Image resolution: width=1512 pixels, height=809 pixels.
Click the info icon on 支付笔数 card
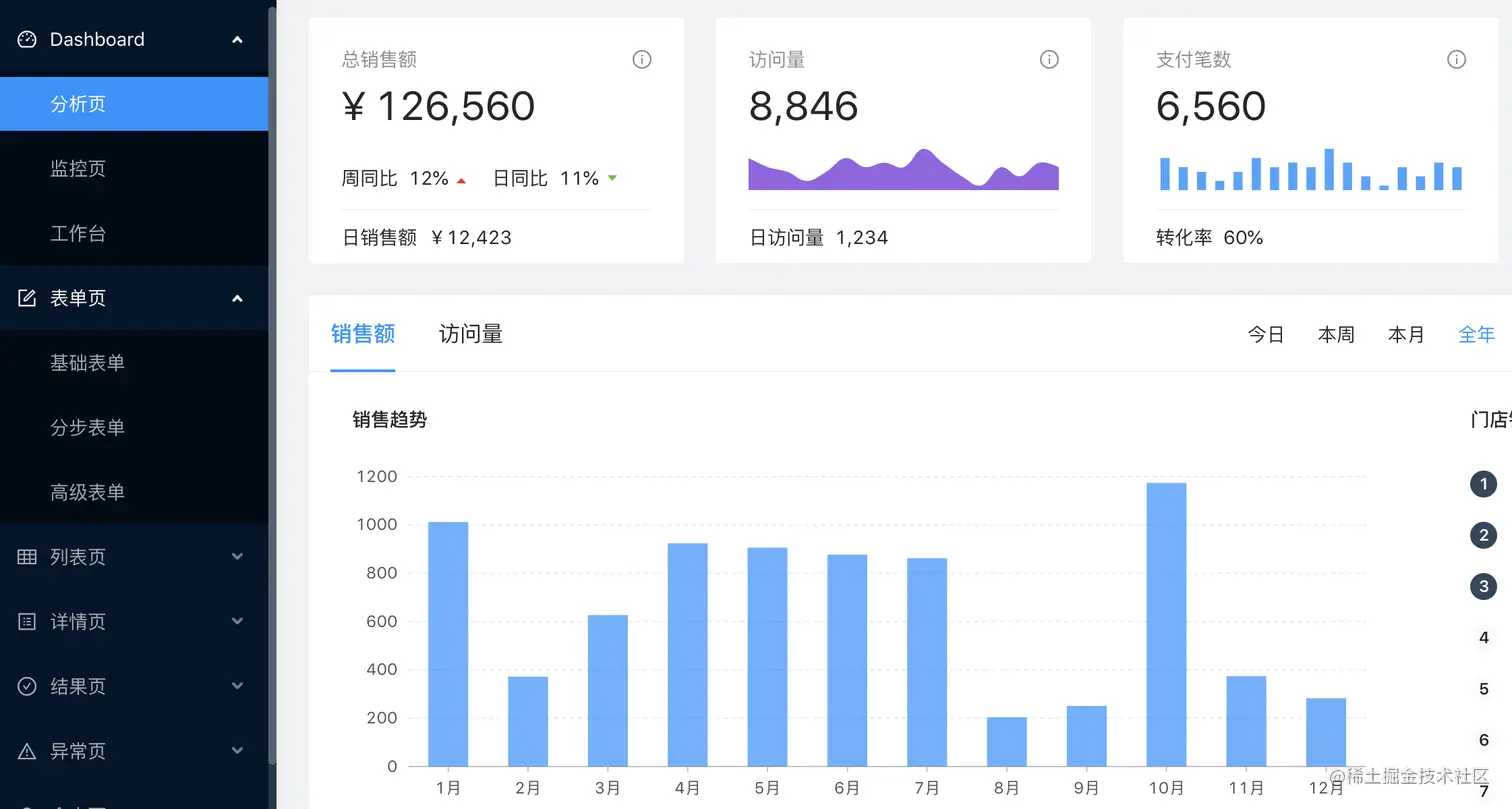[x=1457, y=60]
